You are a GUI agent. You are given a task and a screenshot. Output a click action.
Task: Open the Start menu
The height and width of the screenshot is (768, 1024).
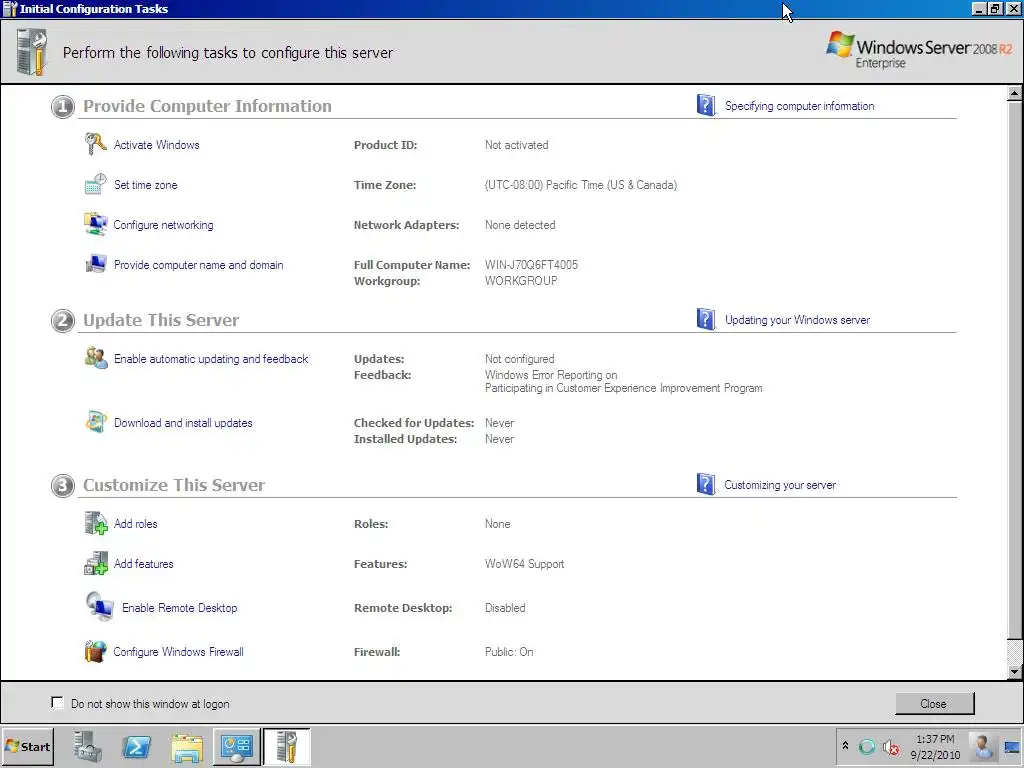[27, 746]
